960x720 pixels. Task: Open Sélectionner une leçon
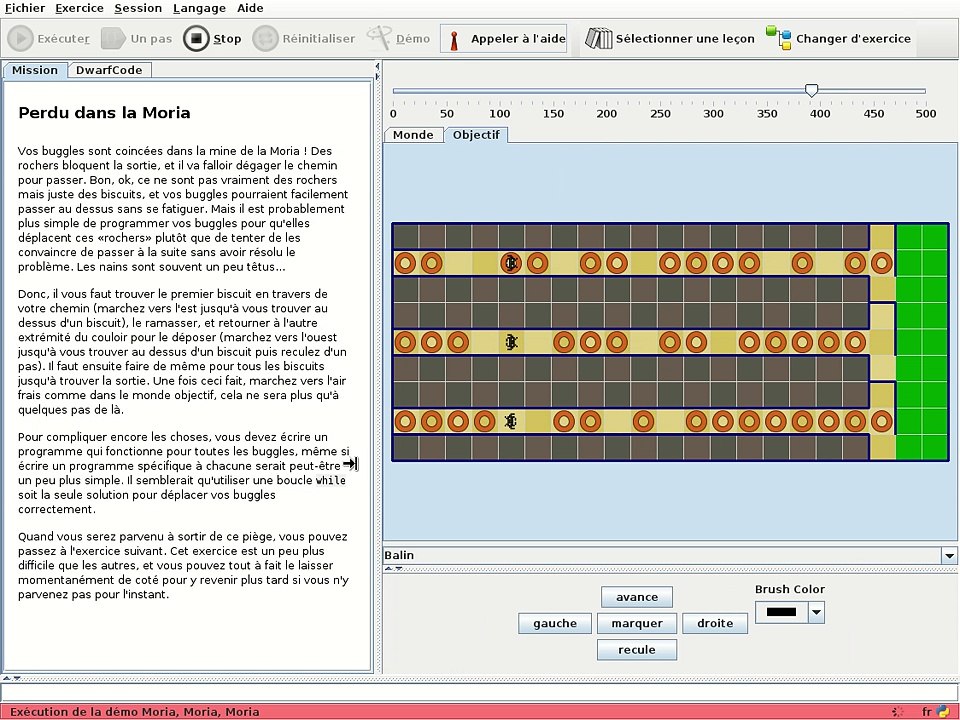coord(669,39)
